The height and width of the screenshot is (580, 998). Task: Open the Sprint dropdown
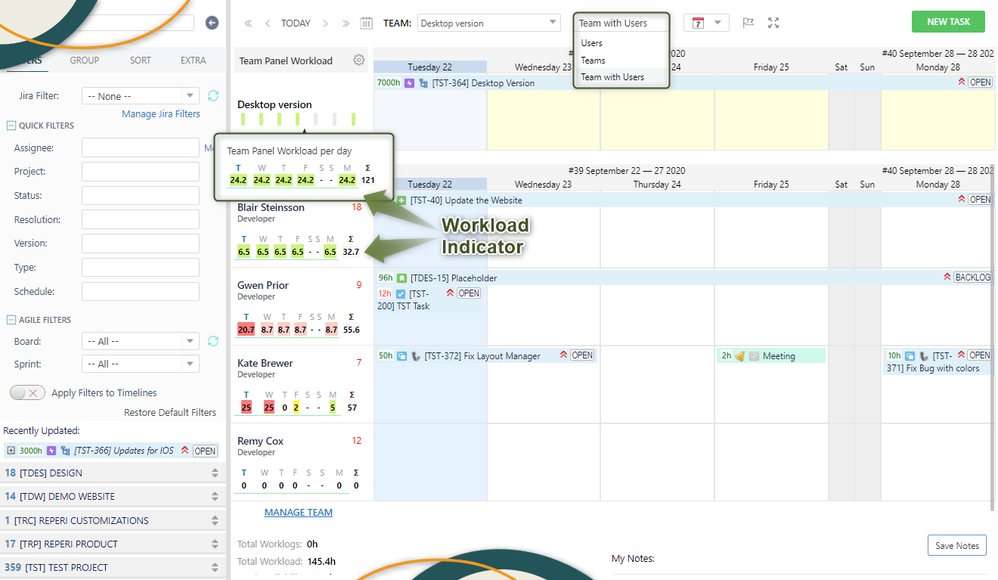pyautogui.click(x=140, y=364)
